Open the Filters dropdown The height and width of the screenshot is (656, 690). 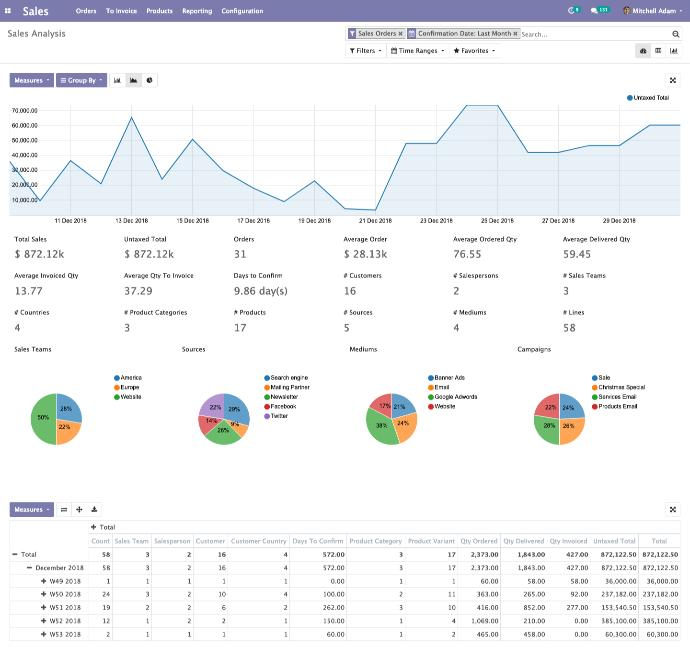(365, 50)
